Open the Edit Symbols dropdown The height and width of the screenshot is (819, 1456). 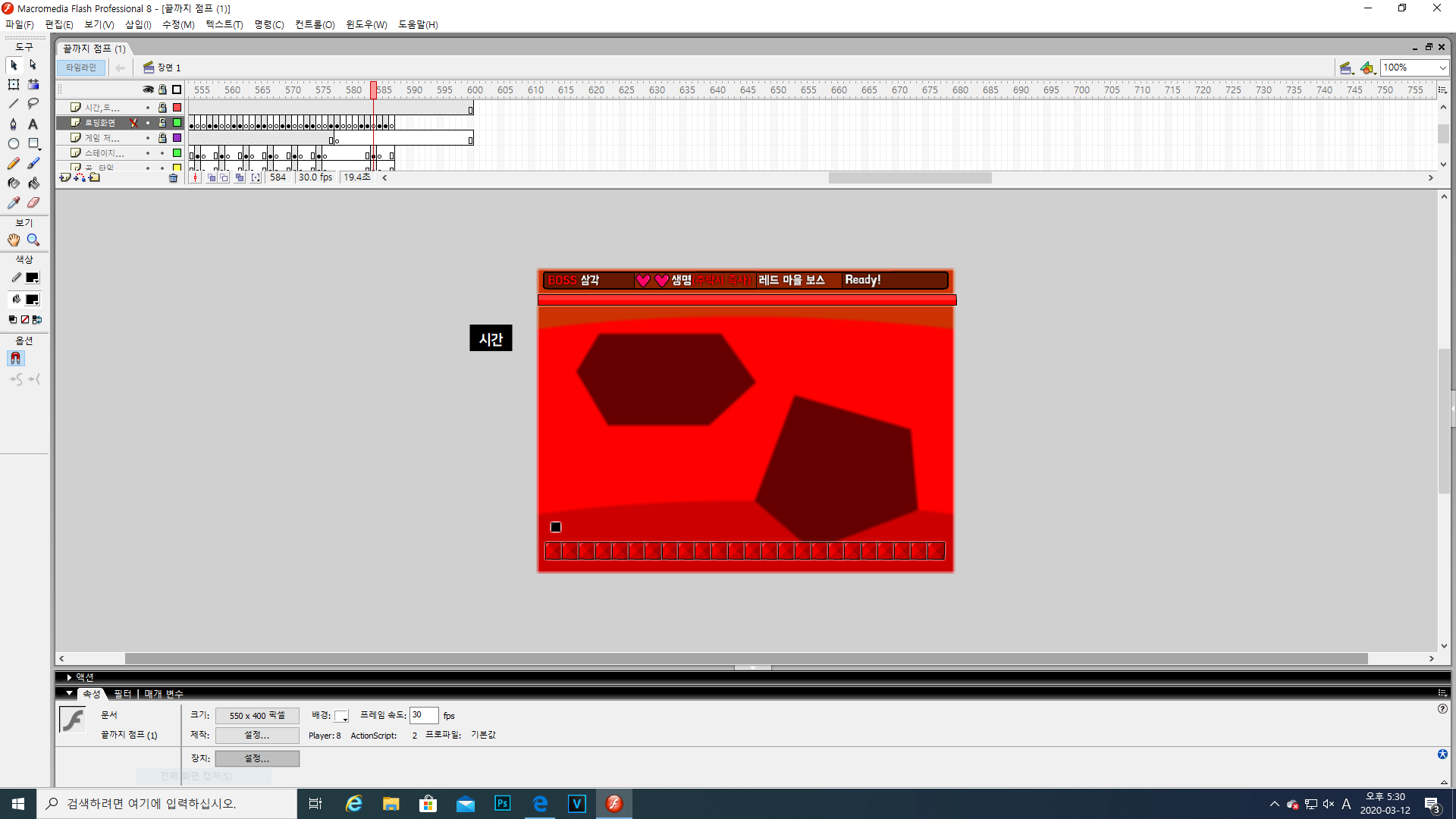tap(1367, 68)
